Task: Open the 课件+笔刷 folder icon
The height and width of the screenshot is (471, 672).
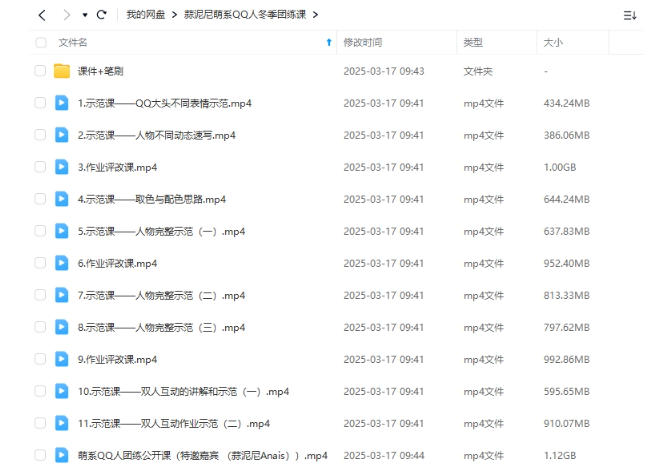Action: tap(62, 71)
